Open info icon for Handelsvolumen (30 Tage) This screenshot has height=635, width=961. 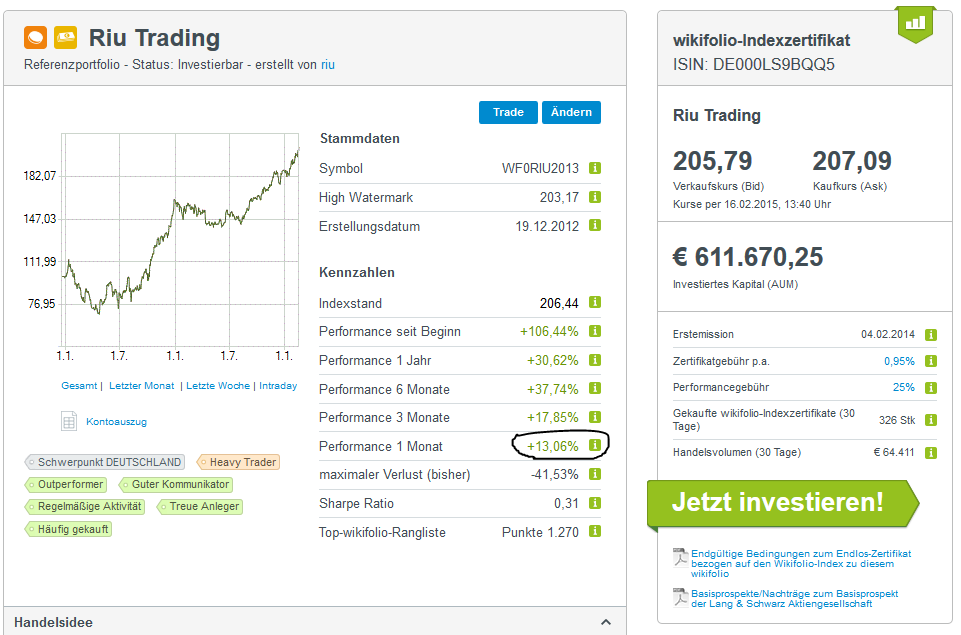(x=930, y=453)
